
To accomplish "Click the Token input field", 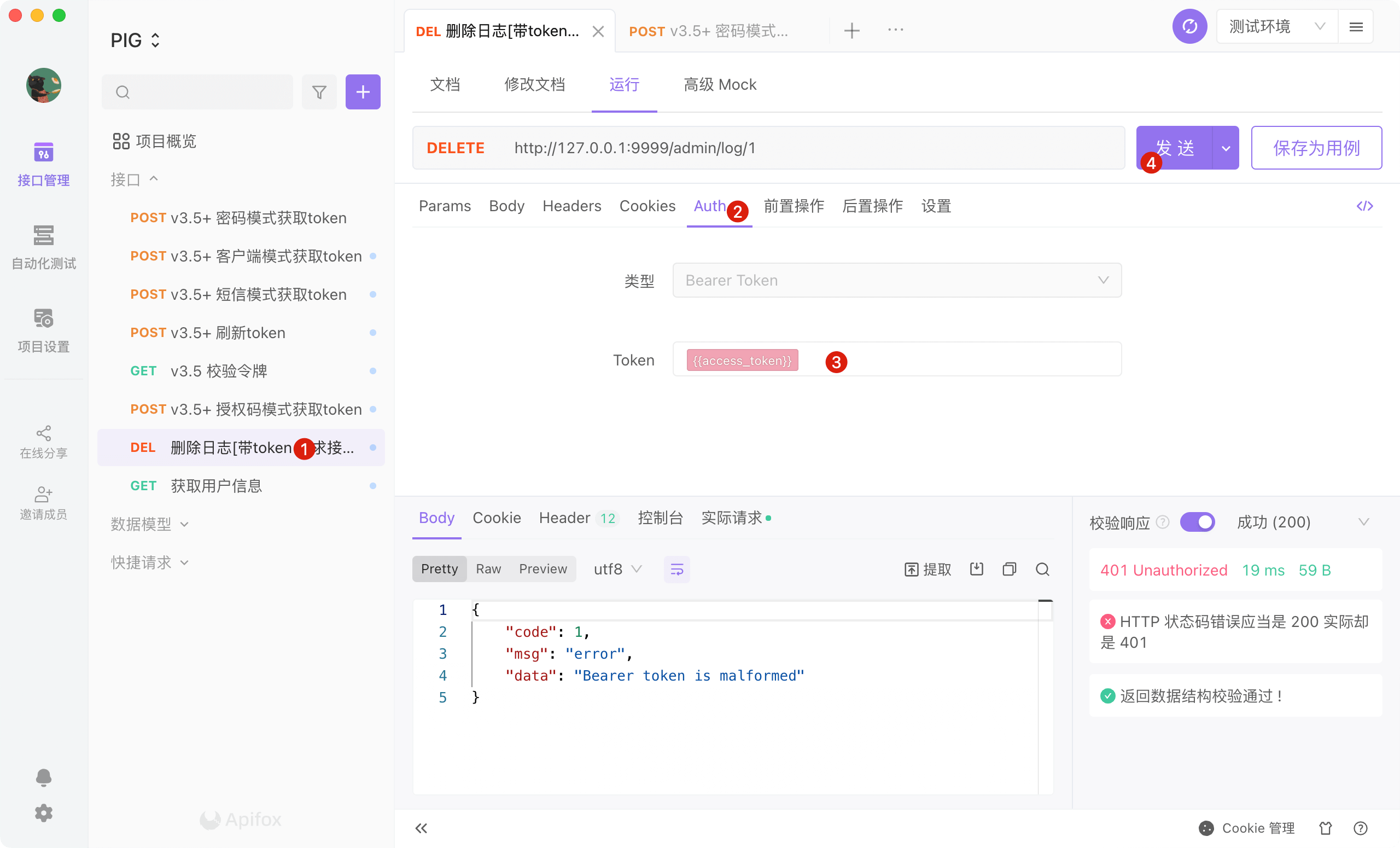I will [966, 360].
